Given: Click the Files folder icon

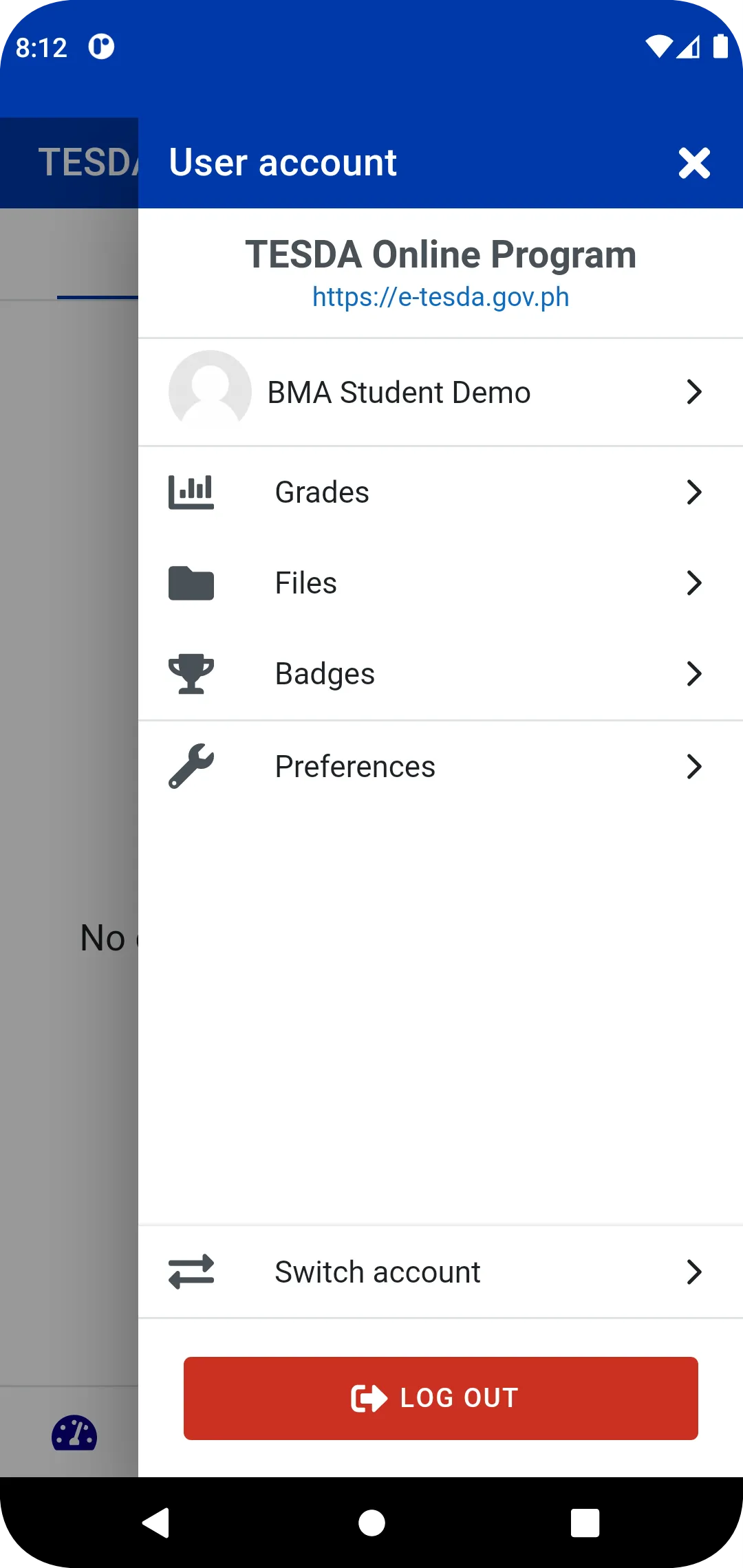Looking at the screenshot, I should click(191, 583).
